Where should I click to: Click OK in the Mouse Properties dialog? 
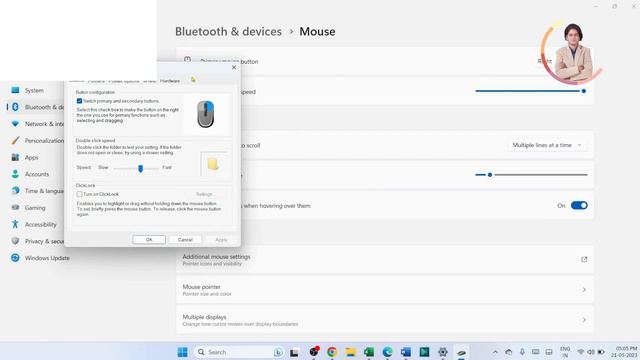(x=149, y=240)
